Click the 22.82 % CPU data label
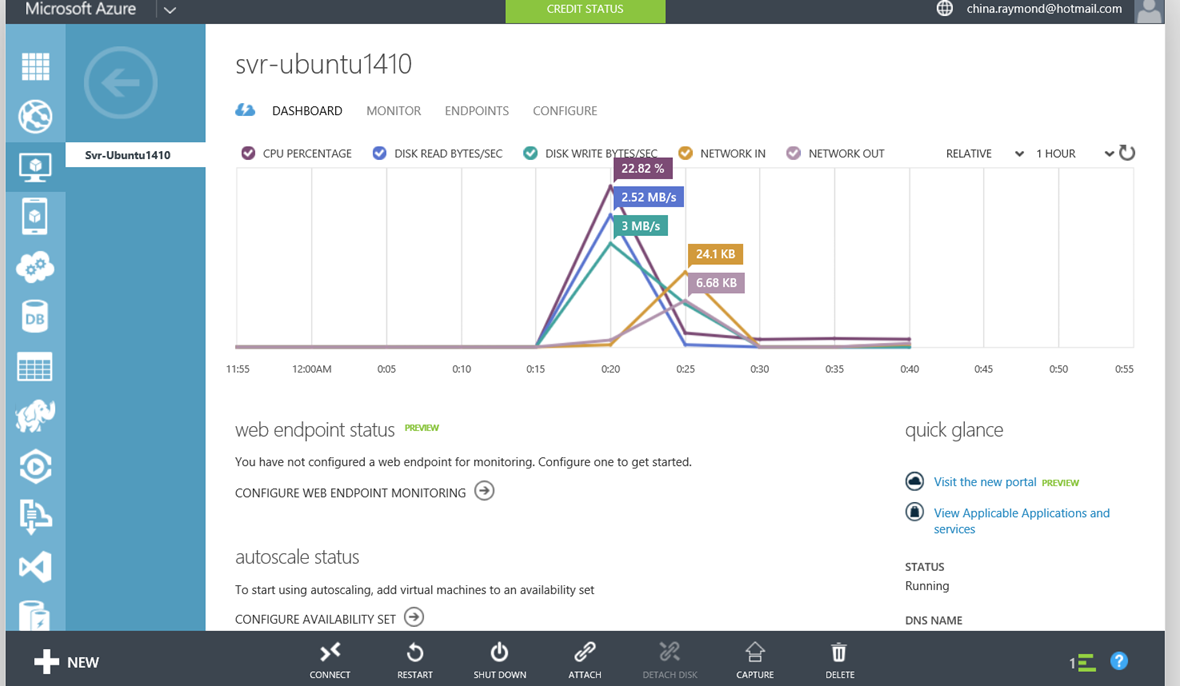1180x686 pixels. pyautogui.click(x=643, y=168)
